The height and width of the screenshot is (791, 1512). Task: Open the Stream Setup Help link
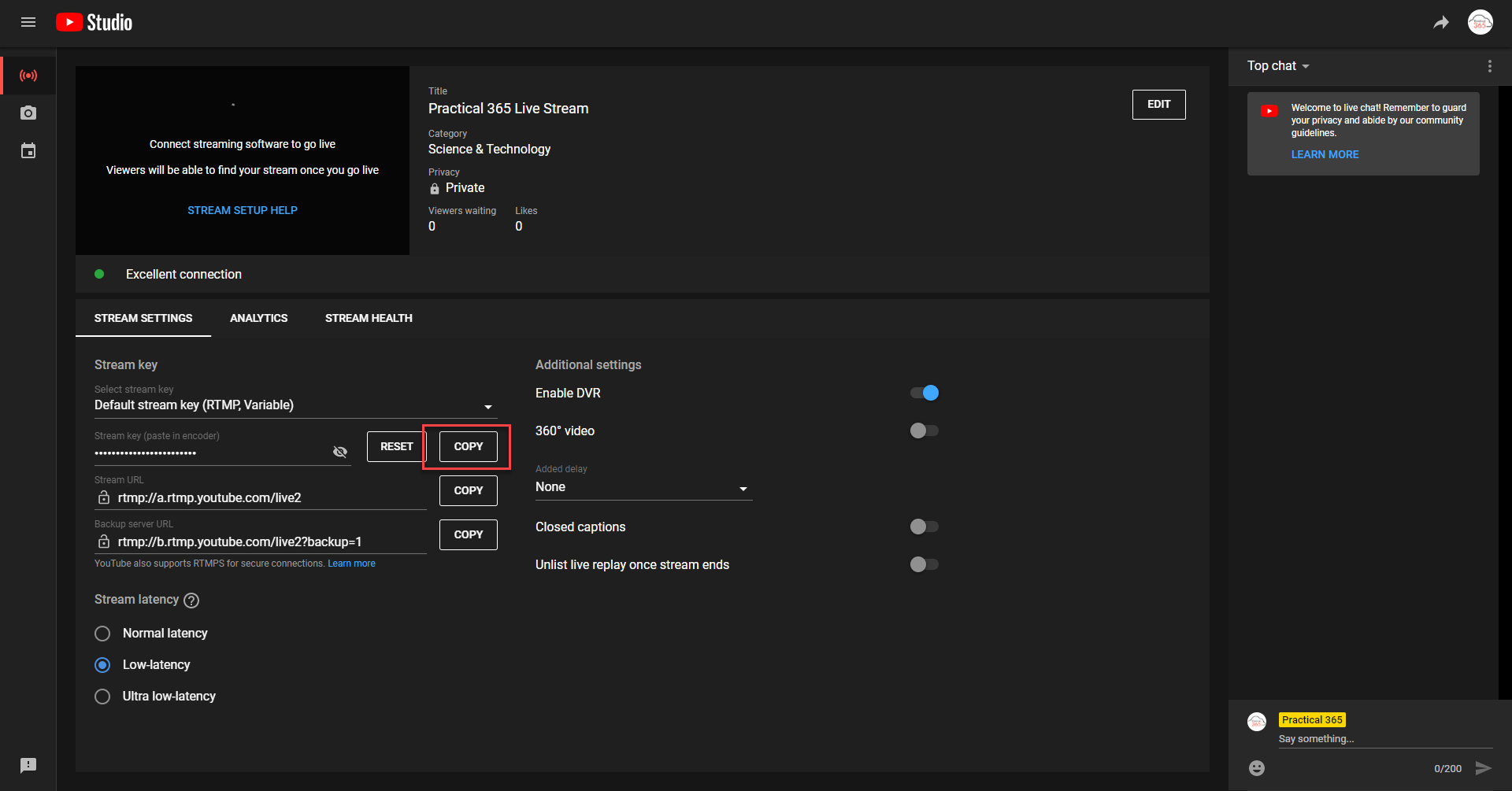pyautogui.click(x=242, y=209)
